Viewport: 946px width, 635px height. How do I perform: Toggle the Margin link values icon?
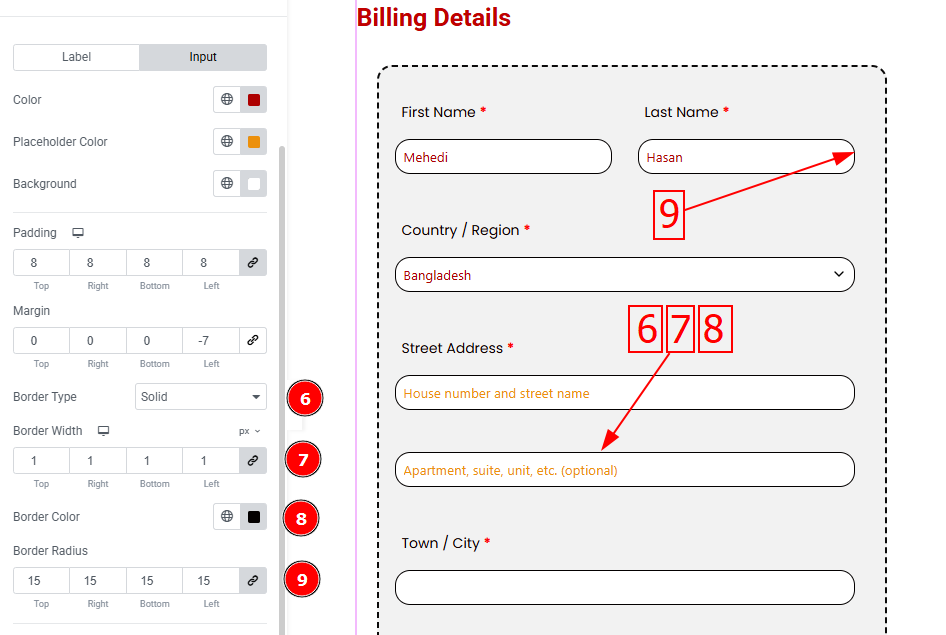pos(253,341)
